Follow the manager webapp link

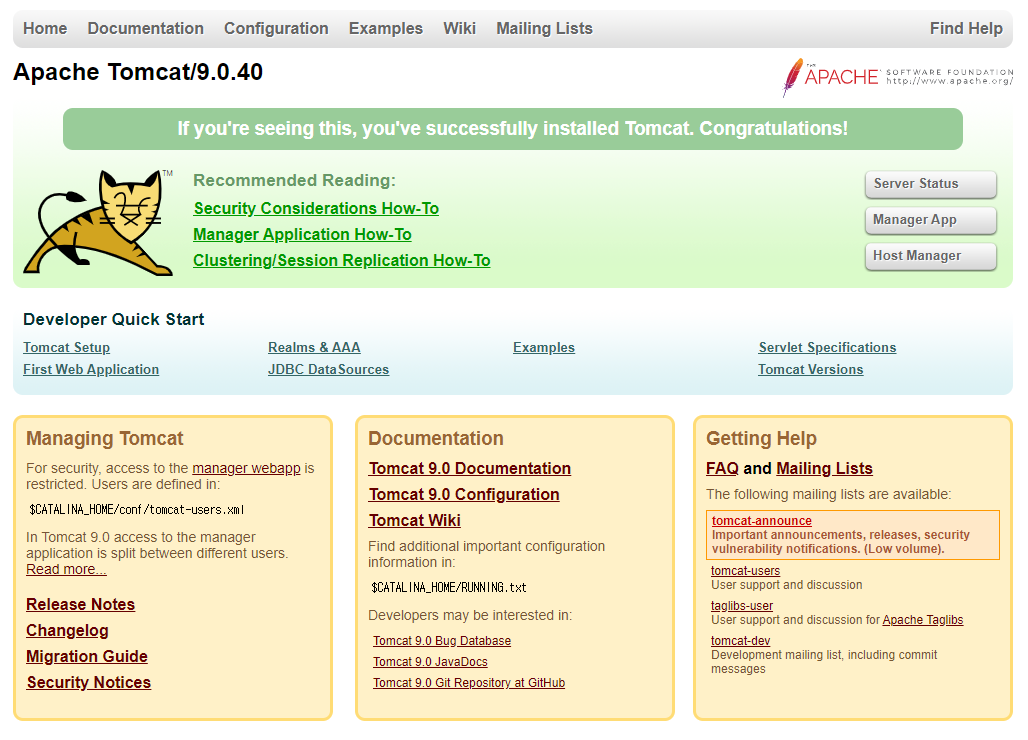pos(247,468)
